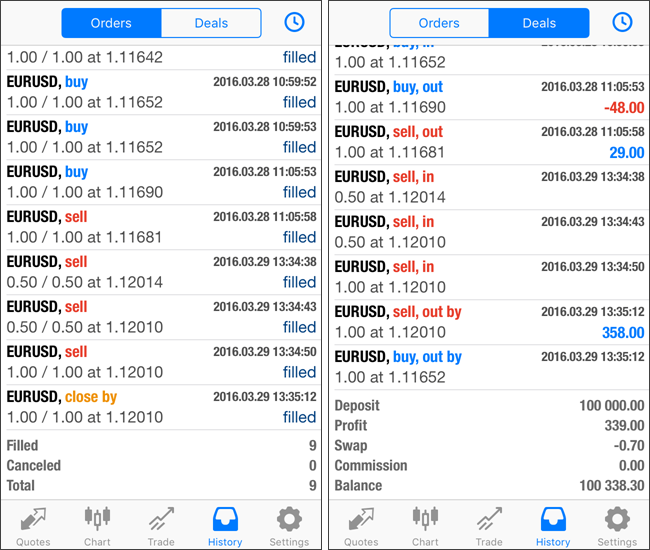This screenshot has width=650, height=550.
Task: Switch to Orders tab on the right screen
Action: (439, 23)
